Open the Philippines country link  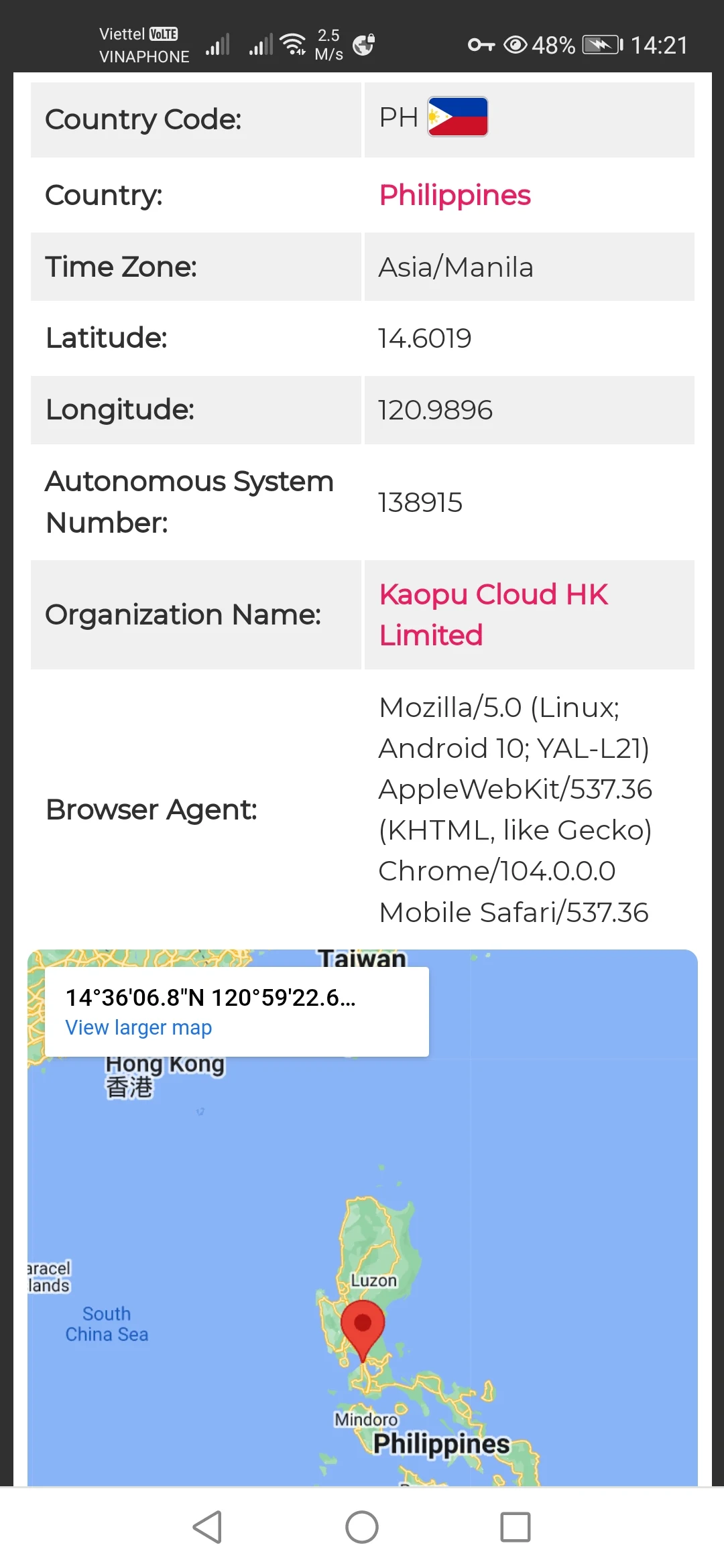[455, 195]
